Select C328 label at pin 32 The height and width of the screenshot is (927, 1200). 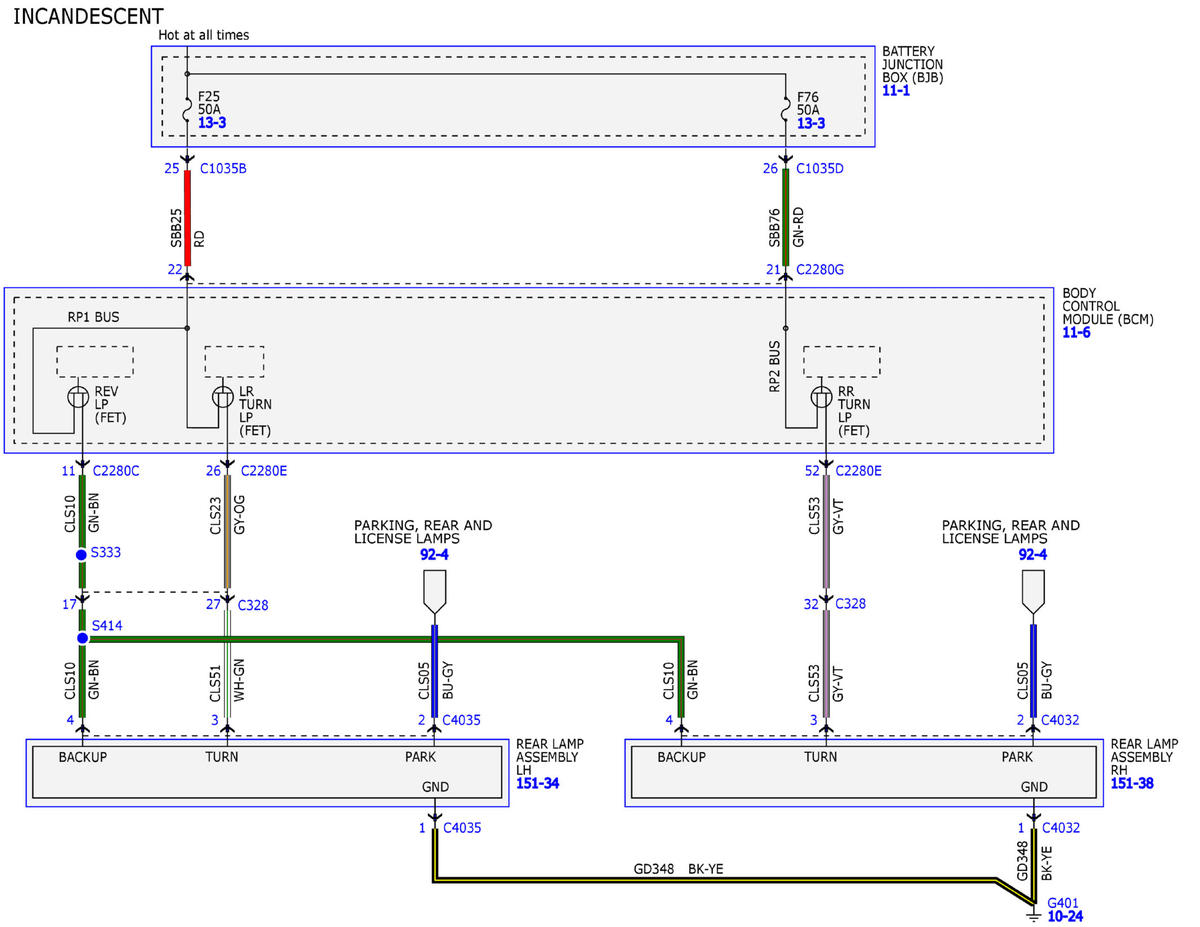[851, 604]
